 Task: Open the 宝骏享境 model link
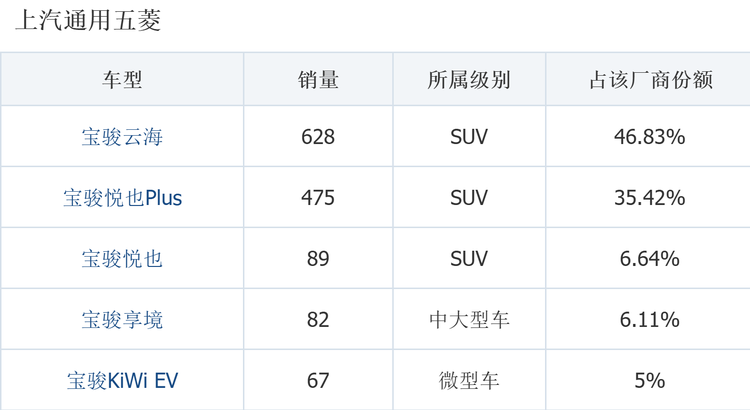(122, 320)
